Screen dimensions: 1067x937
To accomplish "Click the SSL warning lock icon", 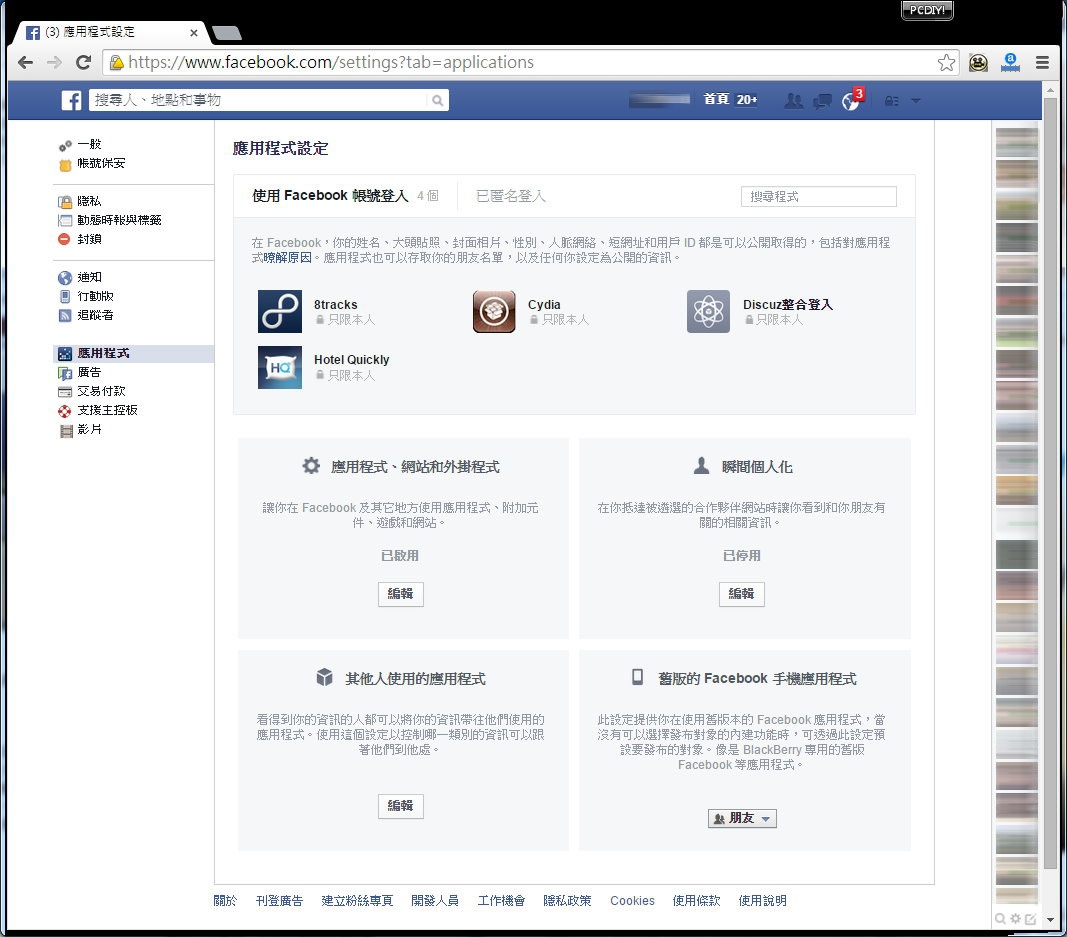I will (x=116, y=63).
